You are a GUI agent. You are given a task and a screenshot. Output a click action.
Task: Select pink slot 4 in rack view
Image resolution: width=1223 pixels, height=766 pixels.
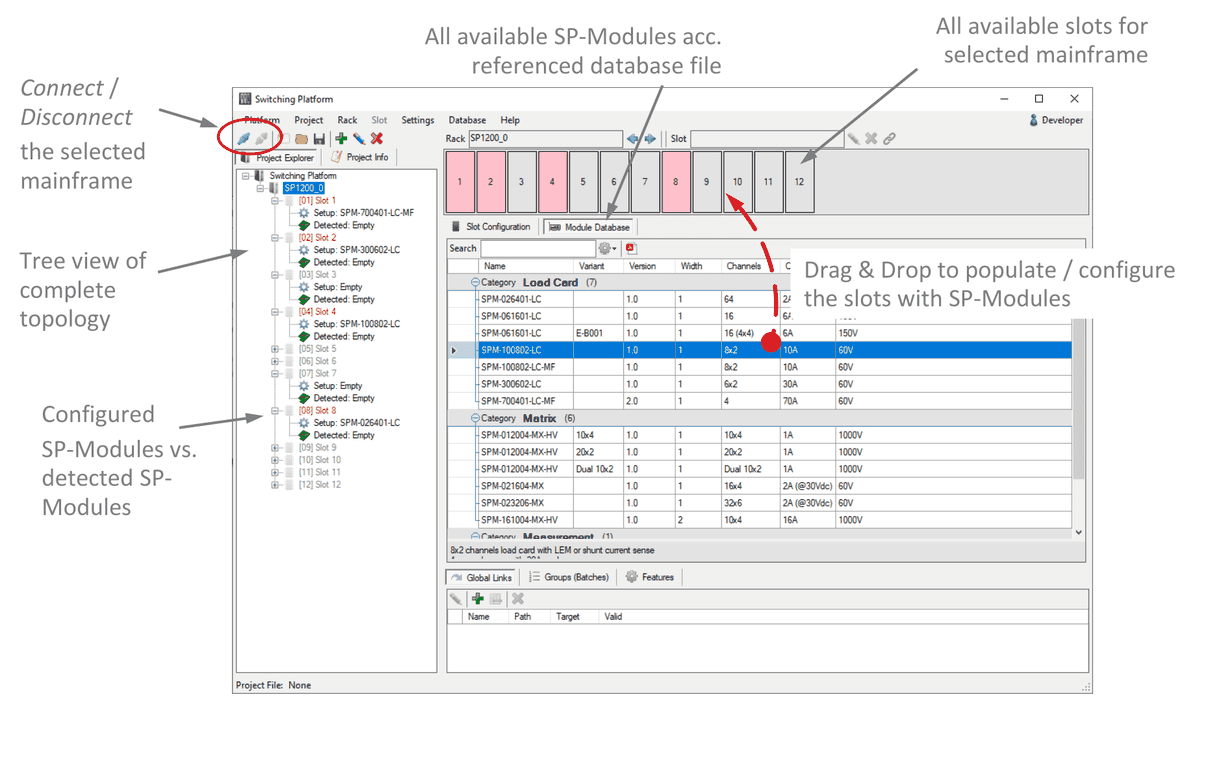pos(552,181)
